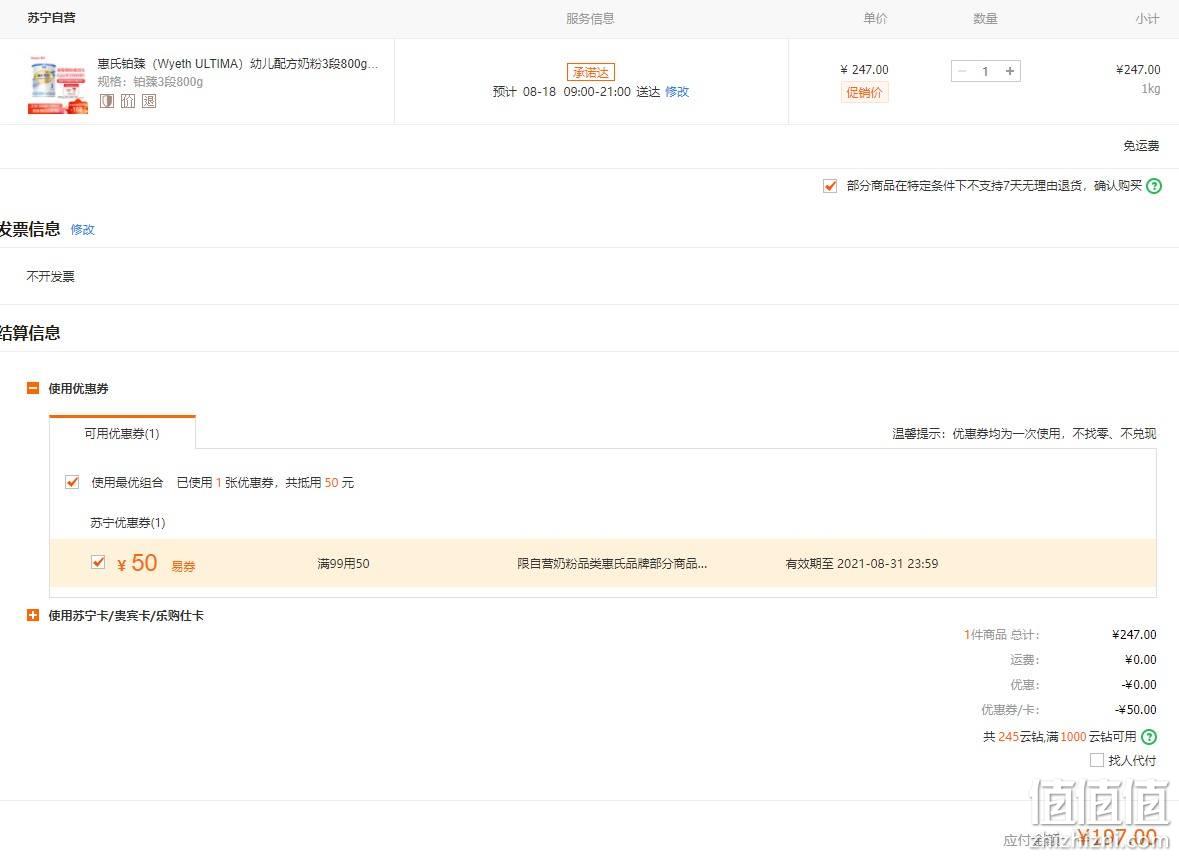Click the 退 return badge icon
Image resolution: width=1179 pixels, height=858 pixels.
click(x=149, y=101)
